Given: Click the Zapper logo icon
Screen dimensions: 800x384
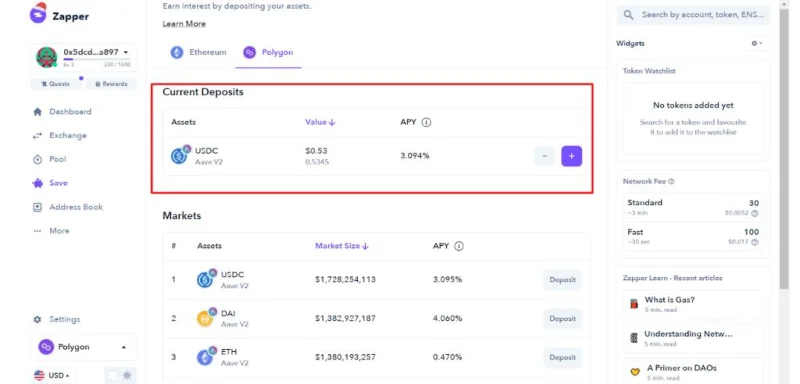Looking at the screenshot, I should tap(38, 14).
